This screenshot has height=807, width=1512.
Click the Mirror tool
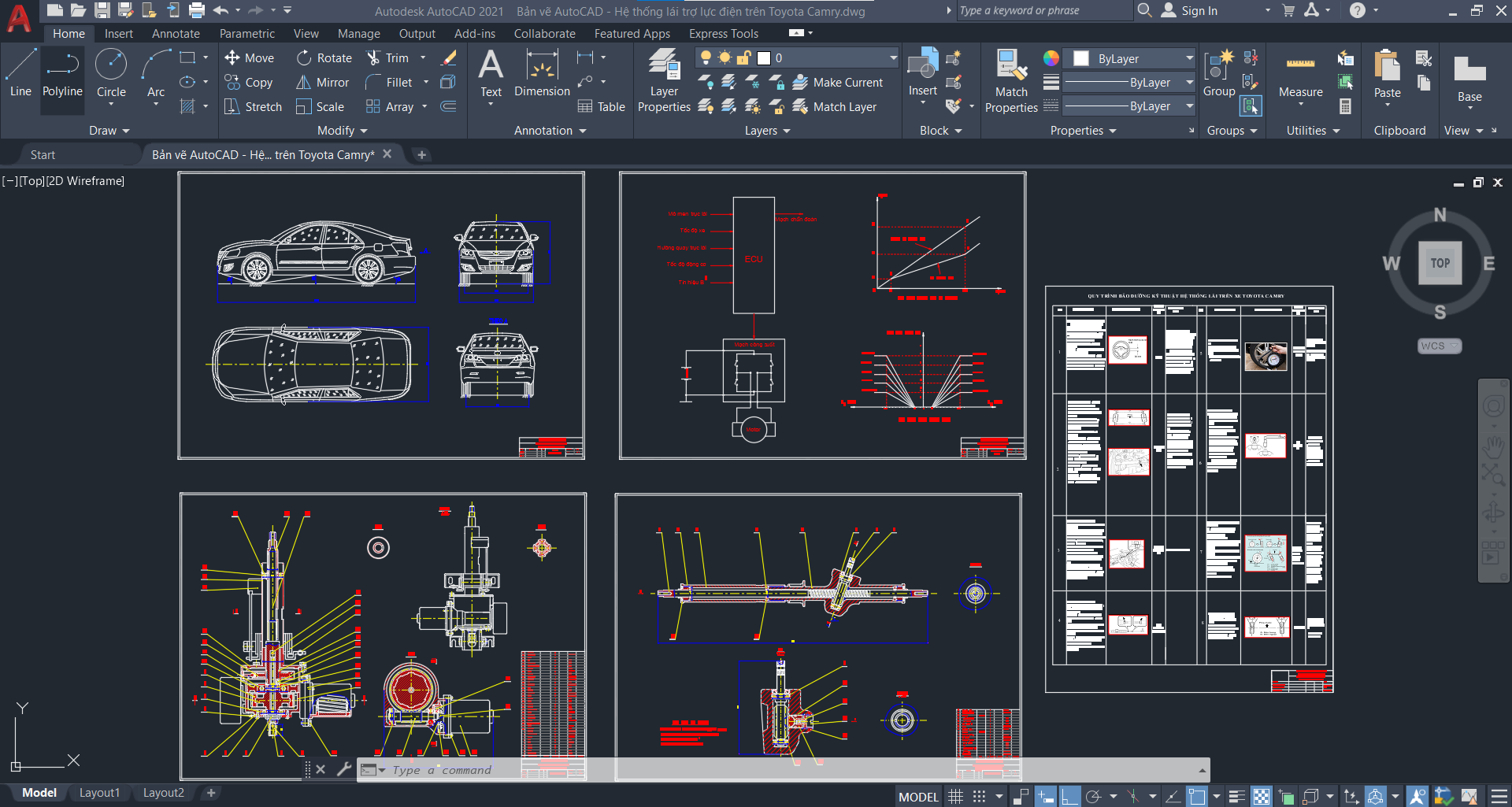pos(322,82)
